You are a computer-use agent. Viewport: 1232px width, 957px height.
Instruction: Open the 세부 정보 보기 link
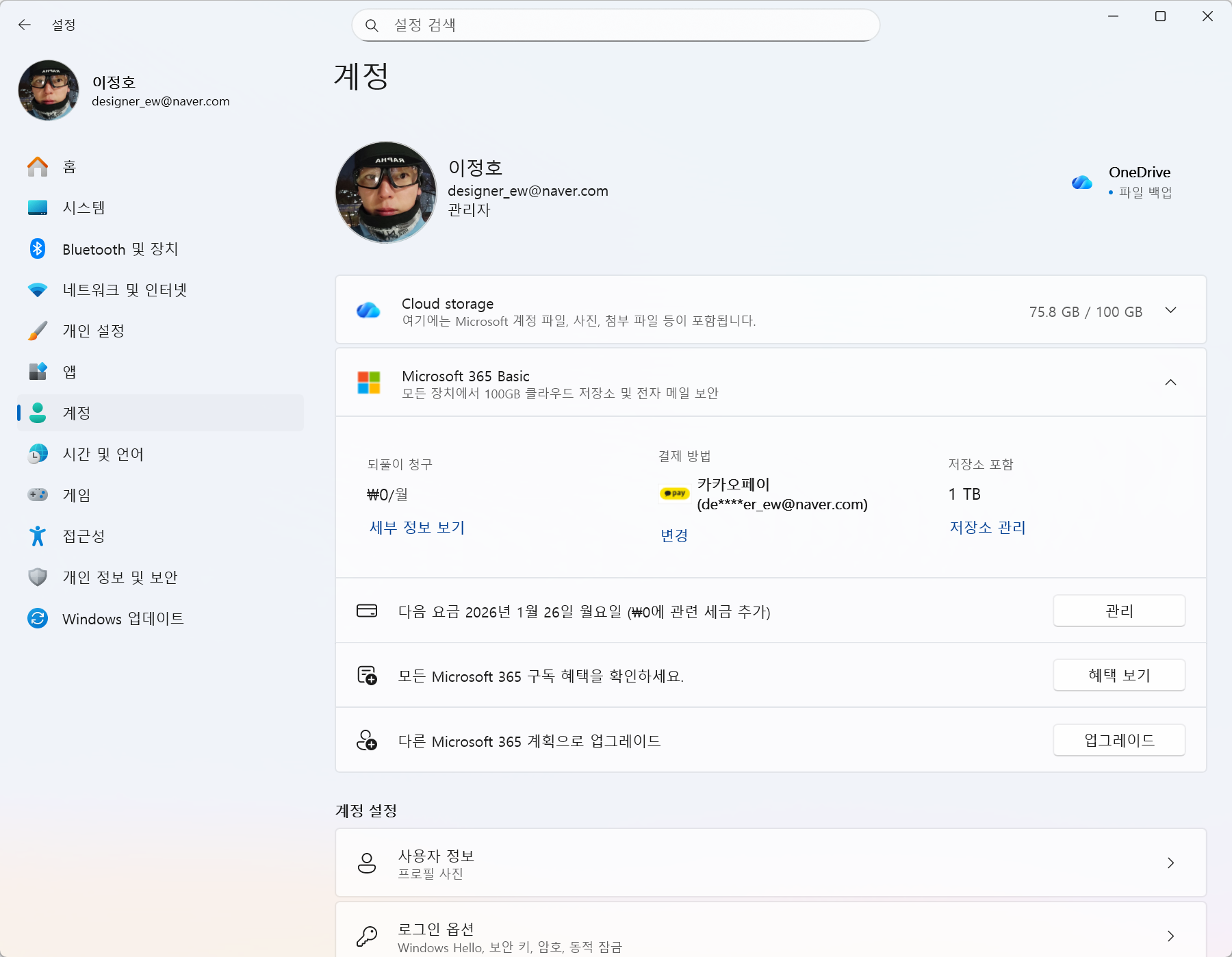click(417, 528)
